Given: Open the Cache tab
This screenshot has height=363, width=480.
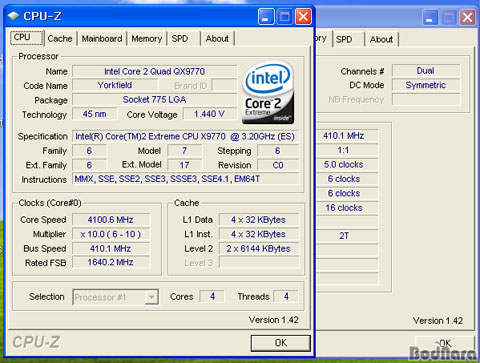Looking at the screenshot, I should (60, 39).
